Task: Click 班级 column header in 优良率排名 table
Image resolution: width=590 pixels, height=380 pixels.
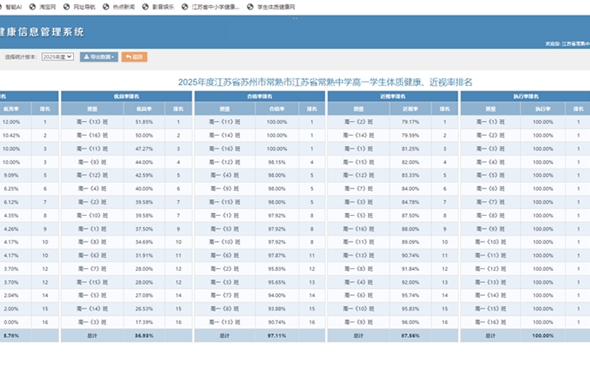Action: 92,109
